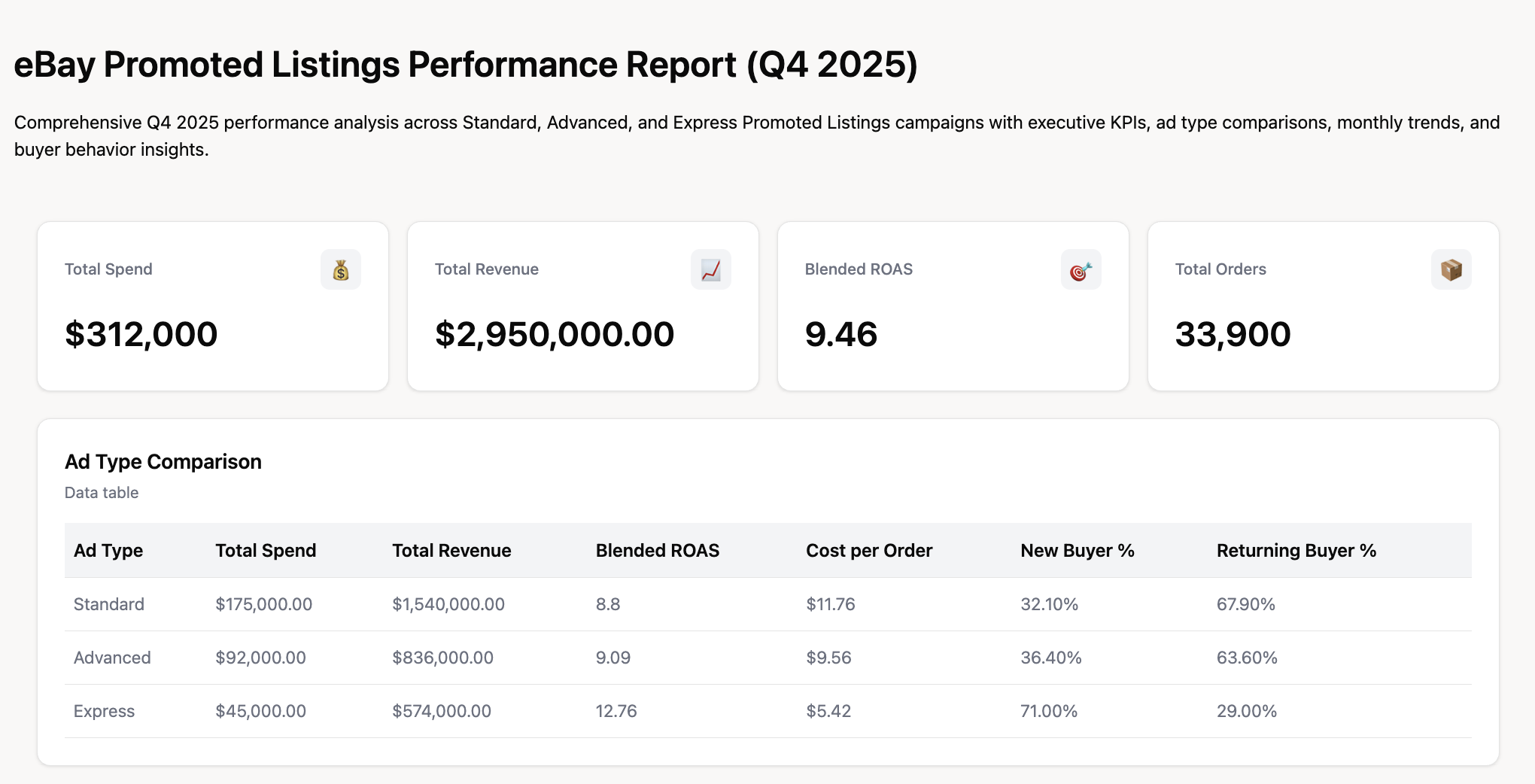The image size is (1535, 784).
Task: Expand the Standard ad type row
Action: pos(108,603)
